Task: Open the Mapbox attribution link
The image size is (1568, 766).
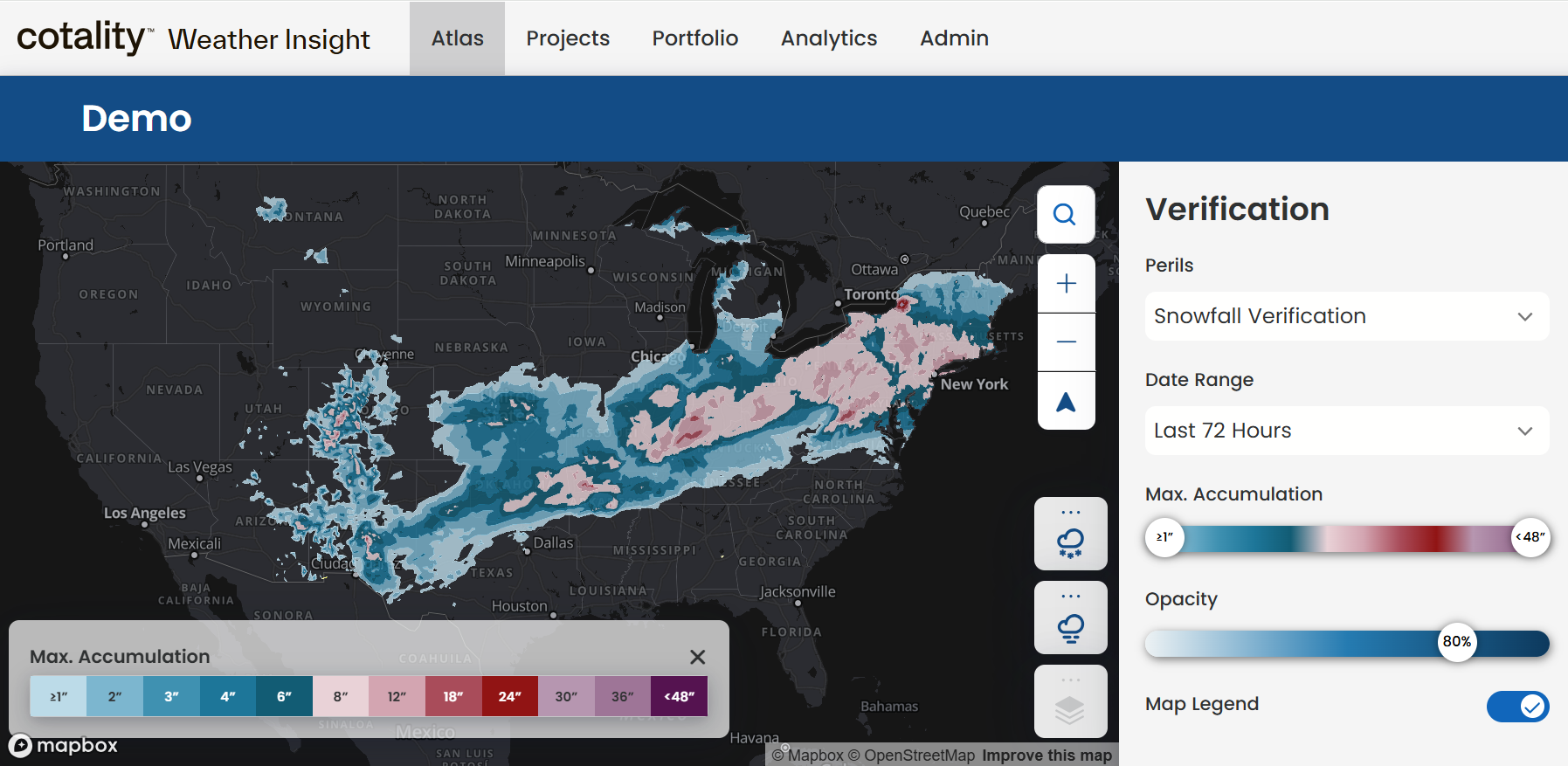Action: (808, 756)
